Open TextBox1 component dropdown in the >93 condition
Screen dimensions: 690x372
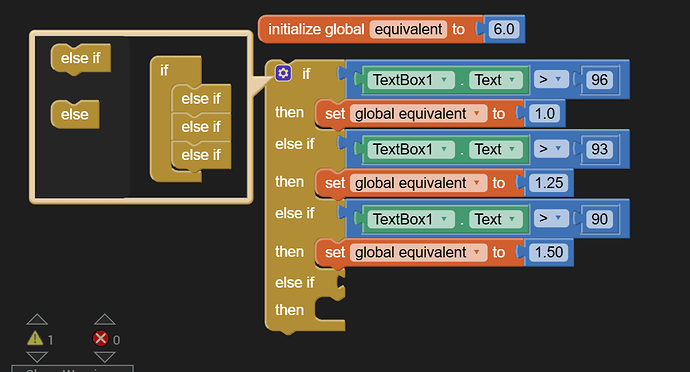point(411,149)
